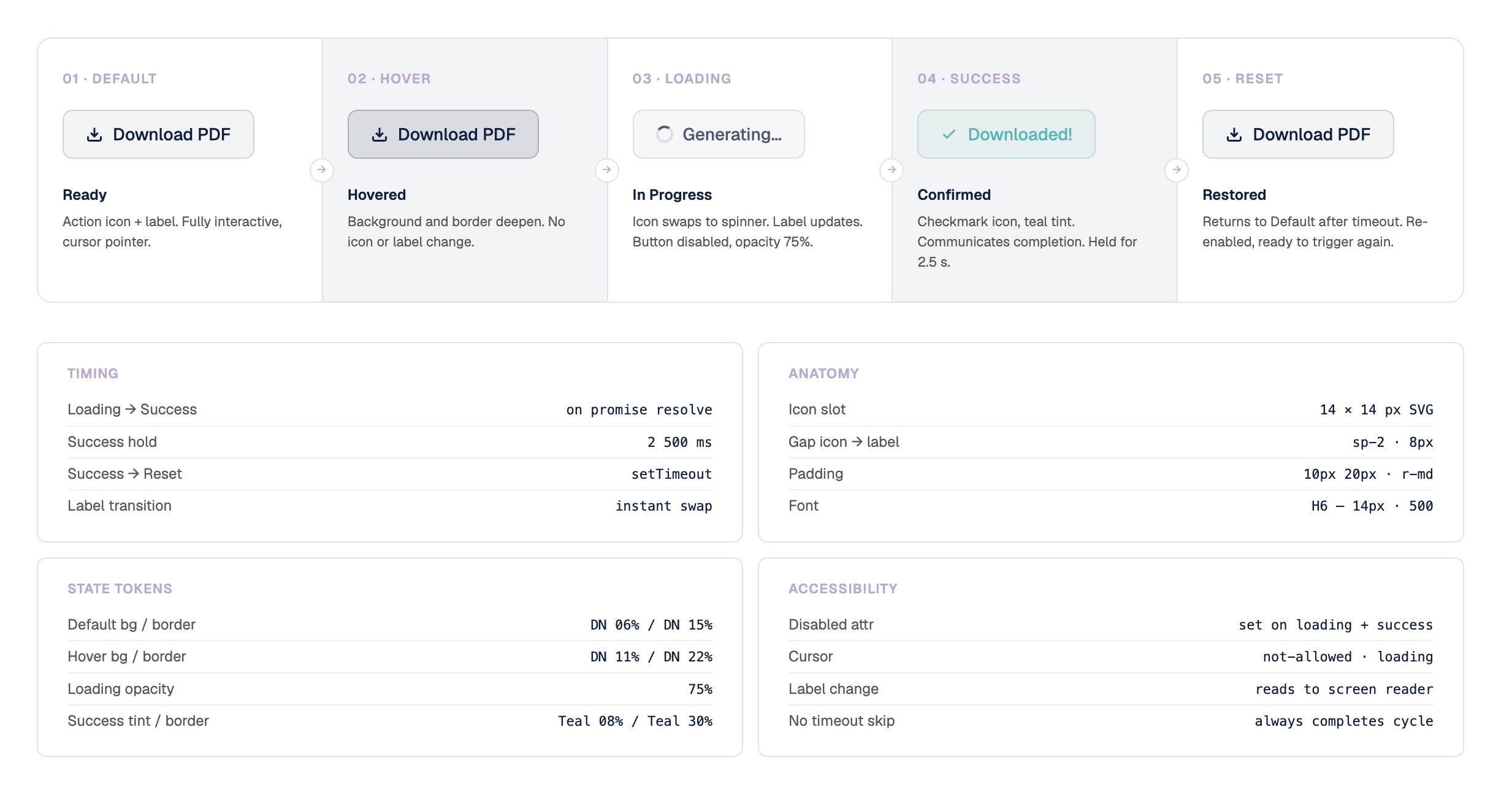
Task: Click the Generating… button
Action: [719, 134]
